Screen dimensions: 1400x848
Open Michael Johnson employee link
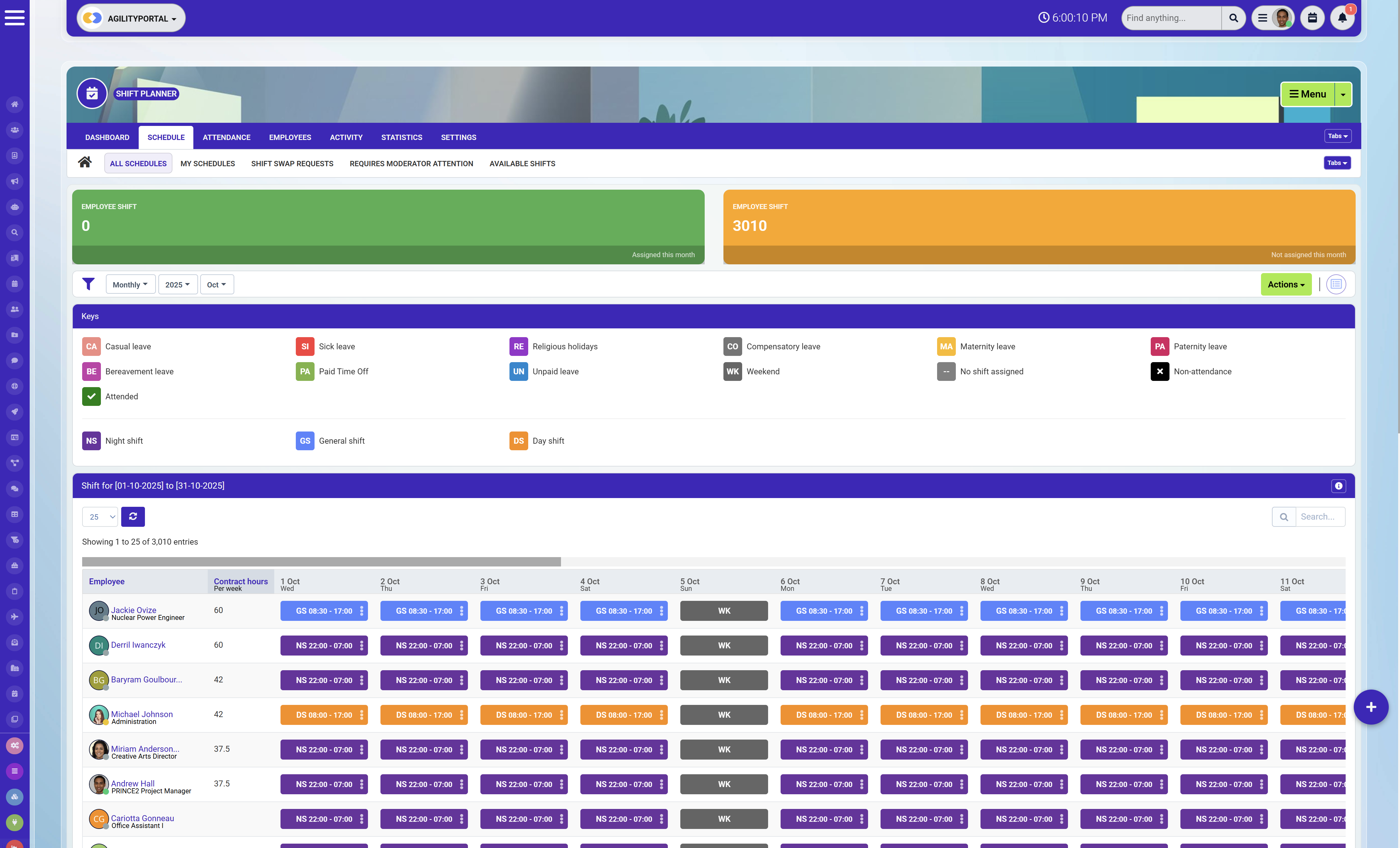[x=141, y=714]
